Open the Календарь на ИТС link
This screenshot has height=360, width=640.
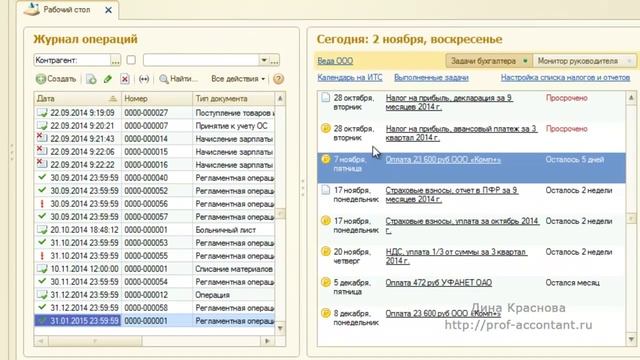tap(350, 78)
